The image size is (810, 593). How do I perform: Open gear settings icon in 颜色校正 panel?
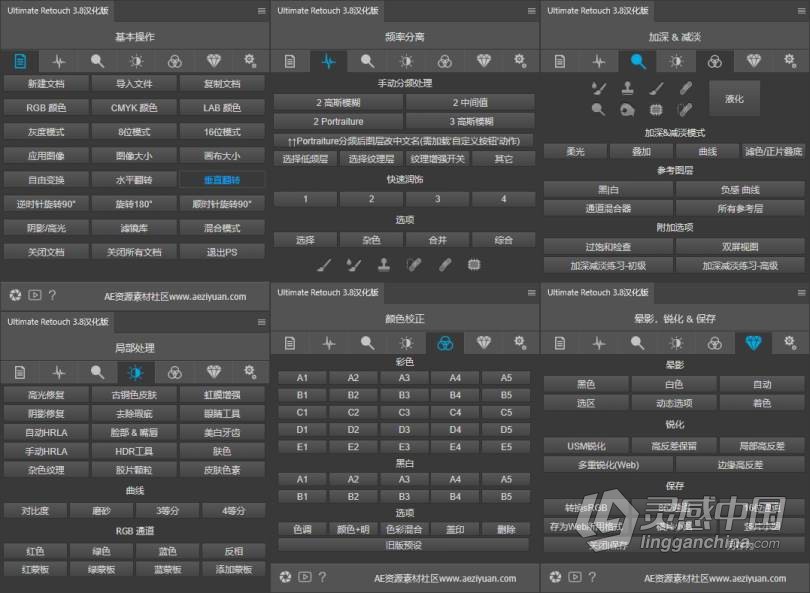tap(520, 342)
